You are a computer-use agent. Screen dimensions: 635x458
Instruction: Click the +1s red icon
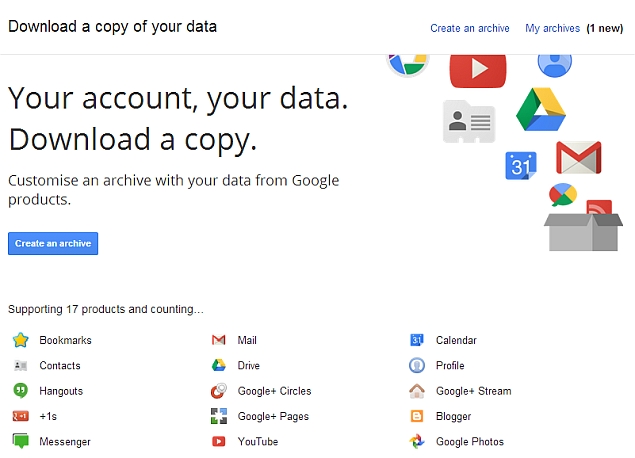(x=20, y=416)
